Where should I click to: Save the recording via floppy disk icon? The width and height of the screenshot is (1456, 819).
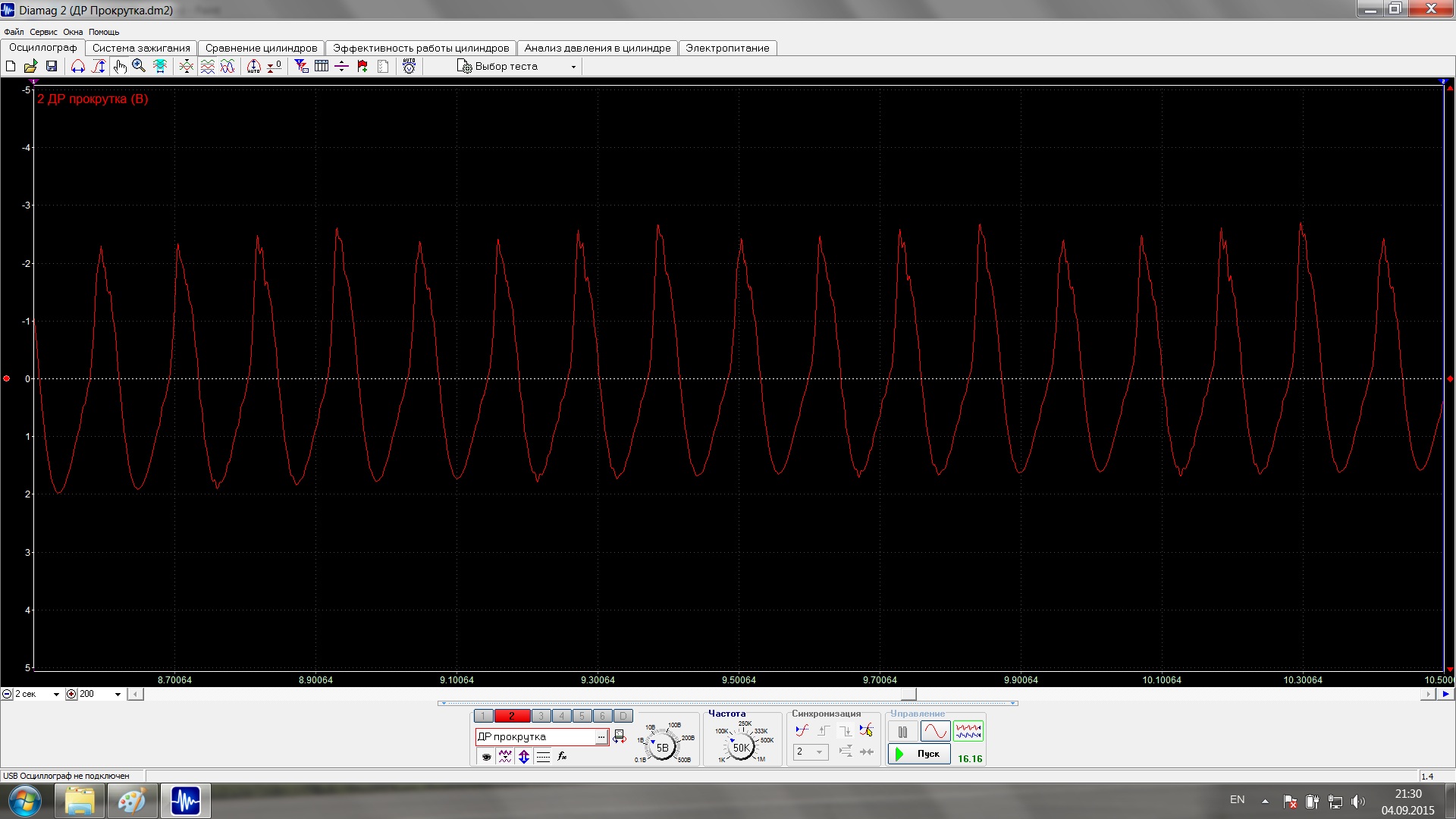[52, 67]
